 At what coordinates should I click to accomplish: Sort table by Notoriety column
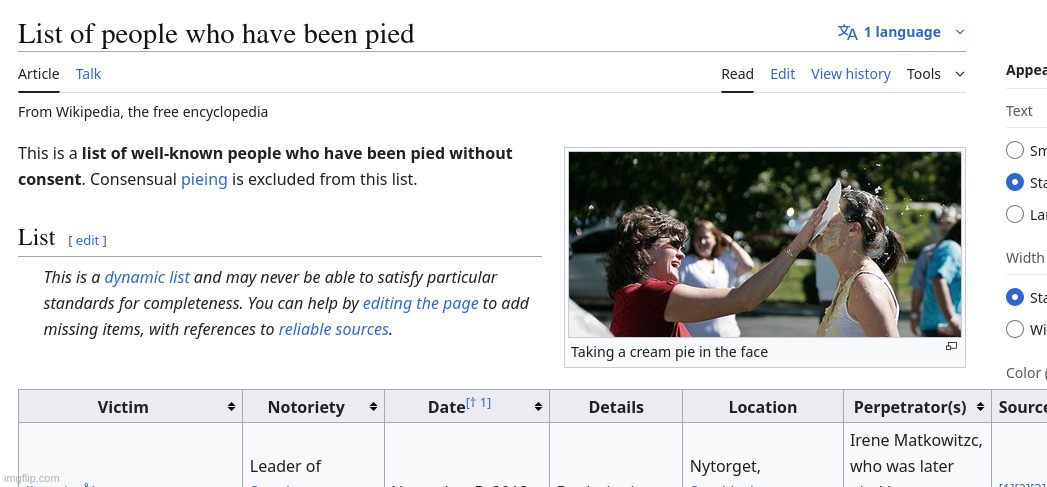[373, 407]
